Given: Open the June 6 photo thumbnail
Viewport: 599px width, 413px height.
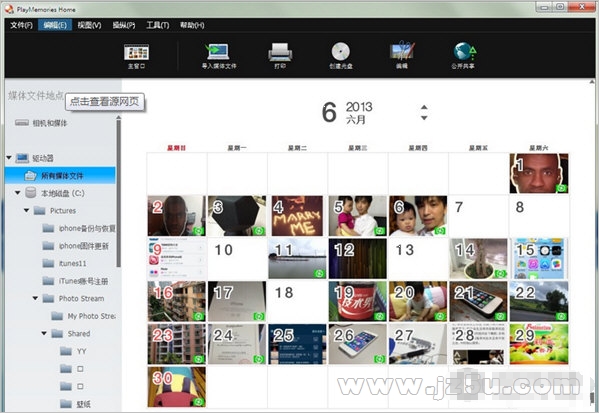Looking at the screenshot, I should pyautogui.click(x=418, y=216).
